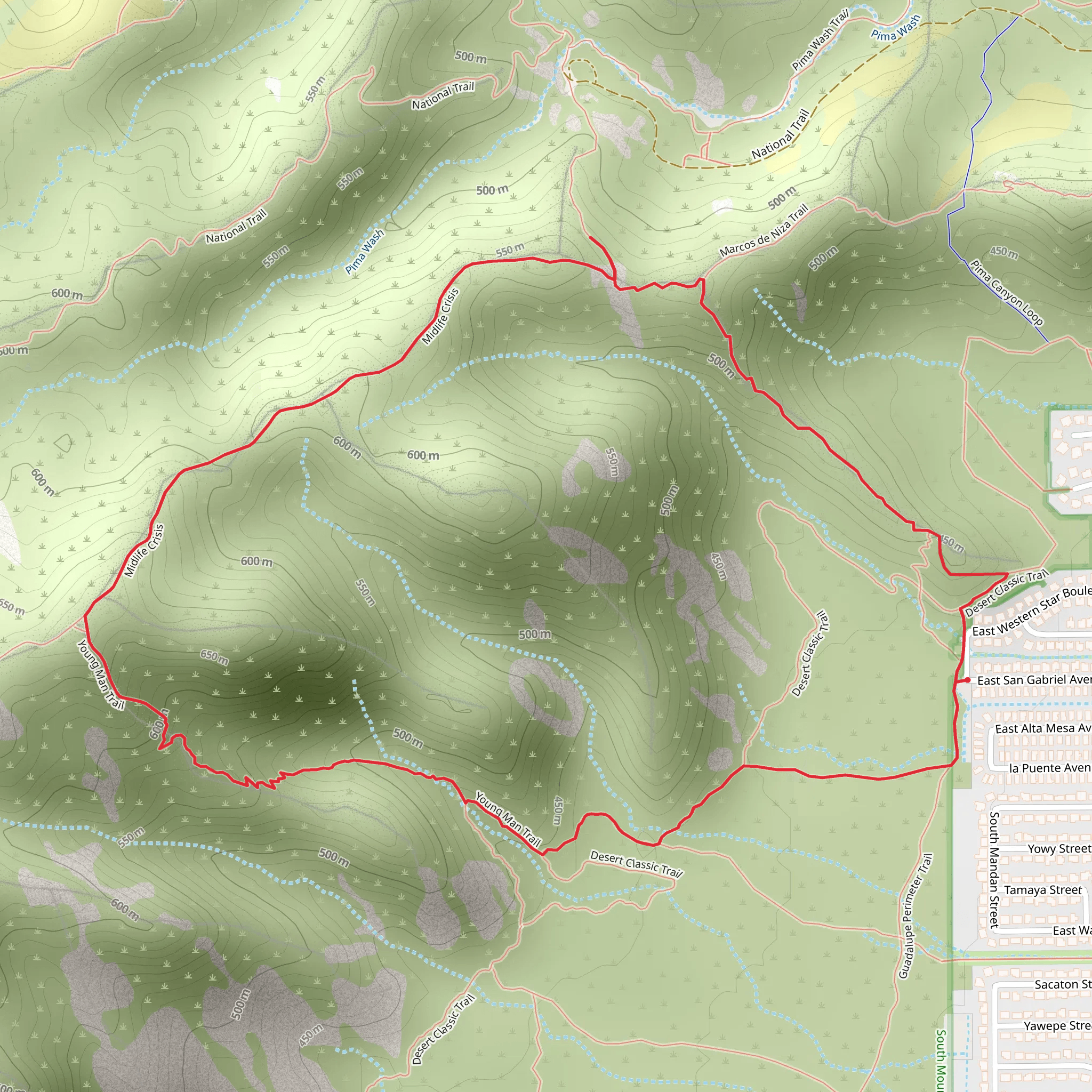
Task: Click the blue "Pima Wash" label beside Pima Wash Trail text
Action: pos(896,27)
